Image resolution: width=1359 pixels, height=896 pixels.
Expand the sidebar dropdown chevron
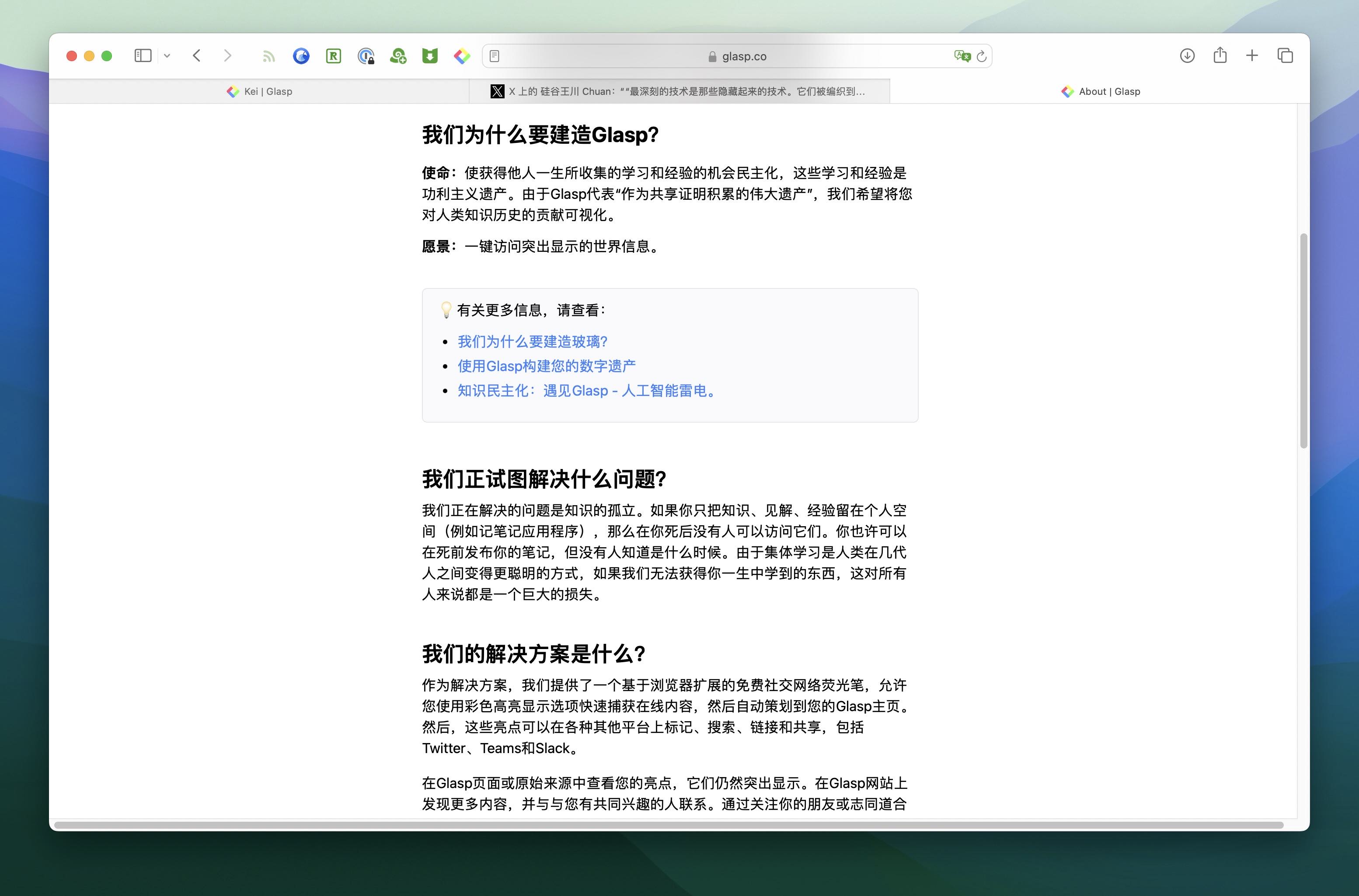[167, 56]
